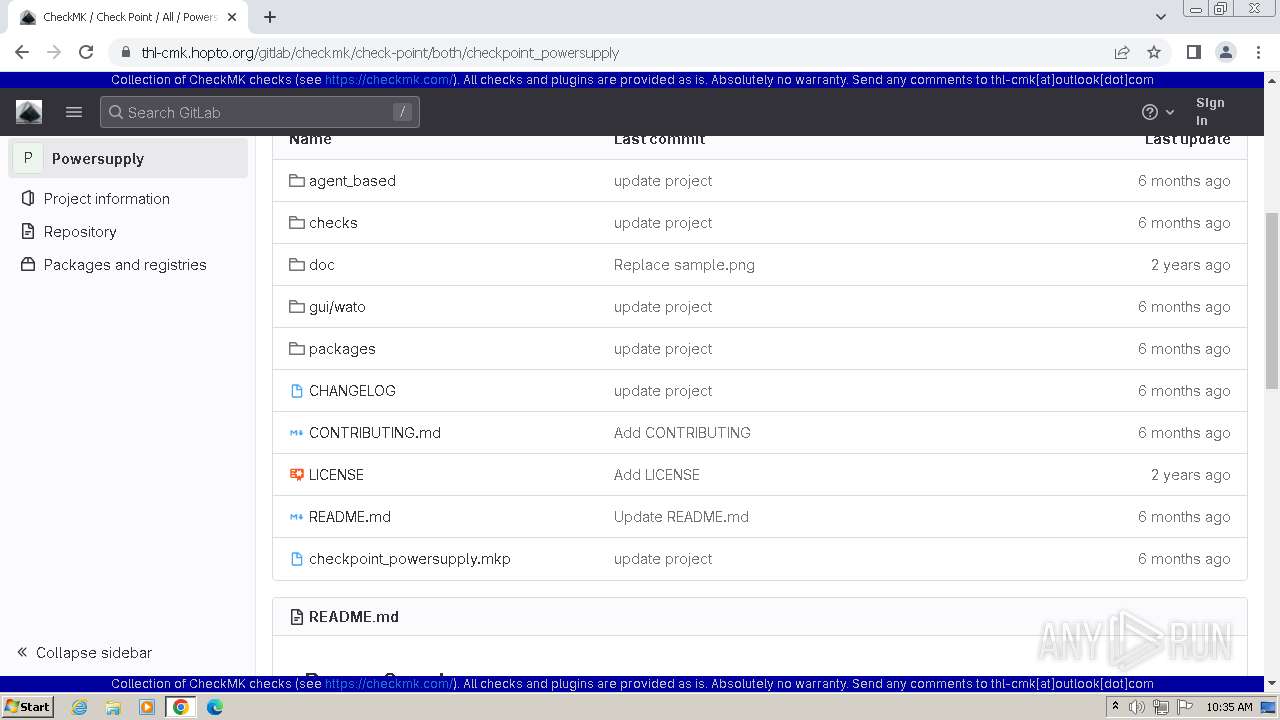Click the Packages and registries icon
The height and width of the screenshot is (720, 1280).
[28, 264]
